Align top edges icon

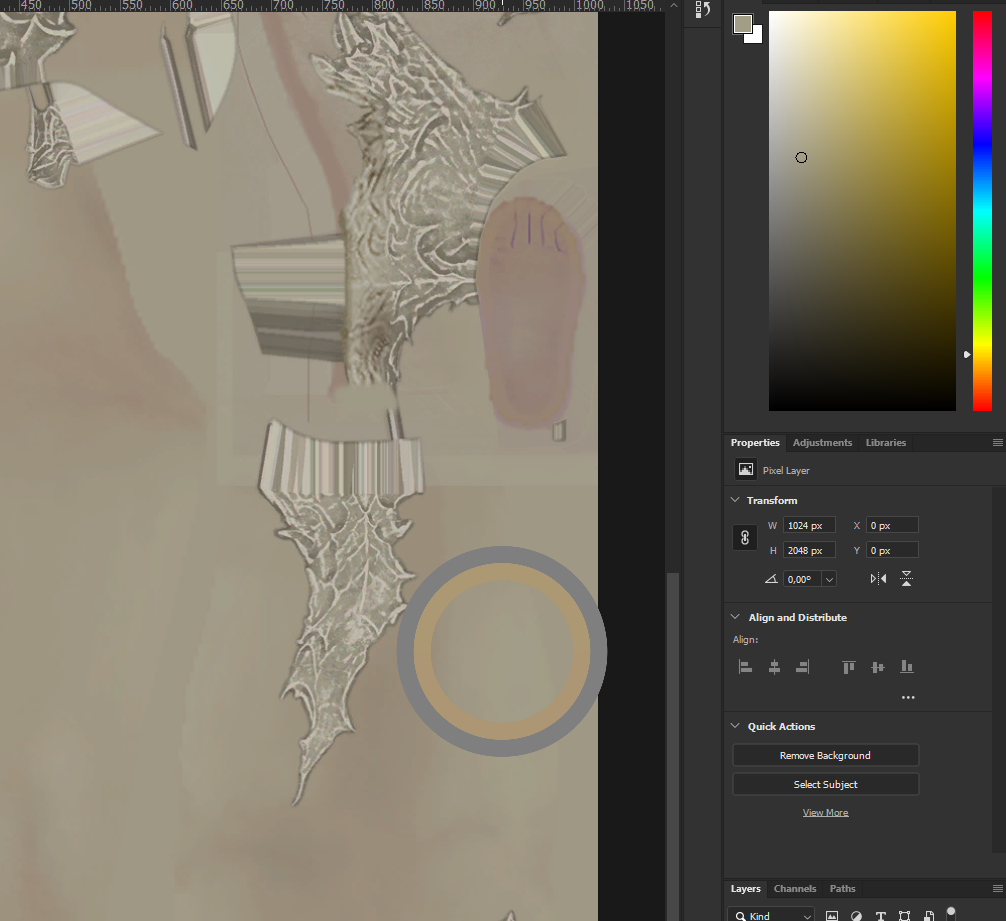click(848, 667)
